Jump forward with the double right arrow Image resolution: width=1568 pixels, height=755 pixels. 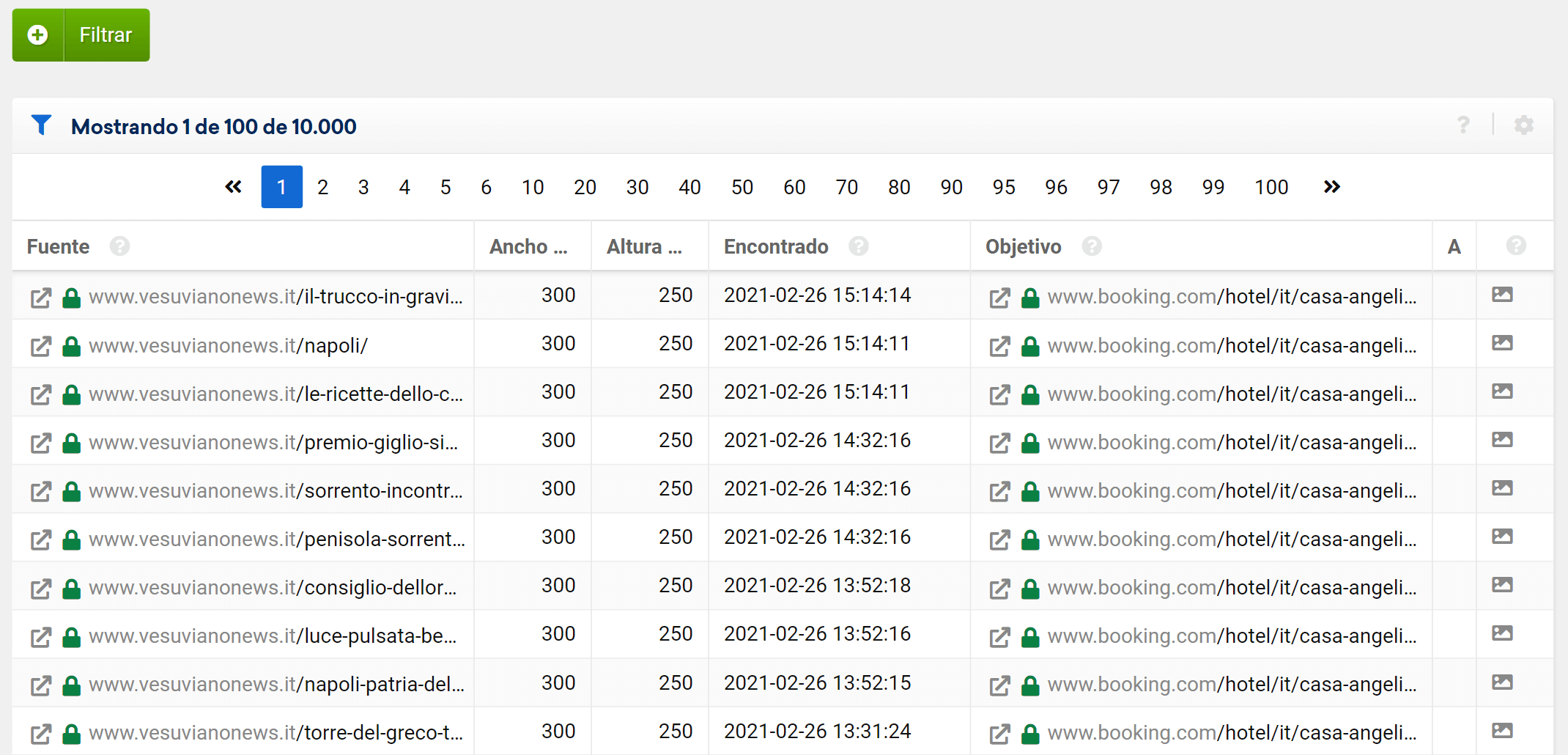(x=1331, y=187)
